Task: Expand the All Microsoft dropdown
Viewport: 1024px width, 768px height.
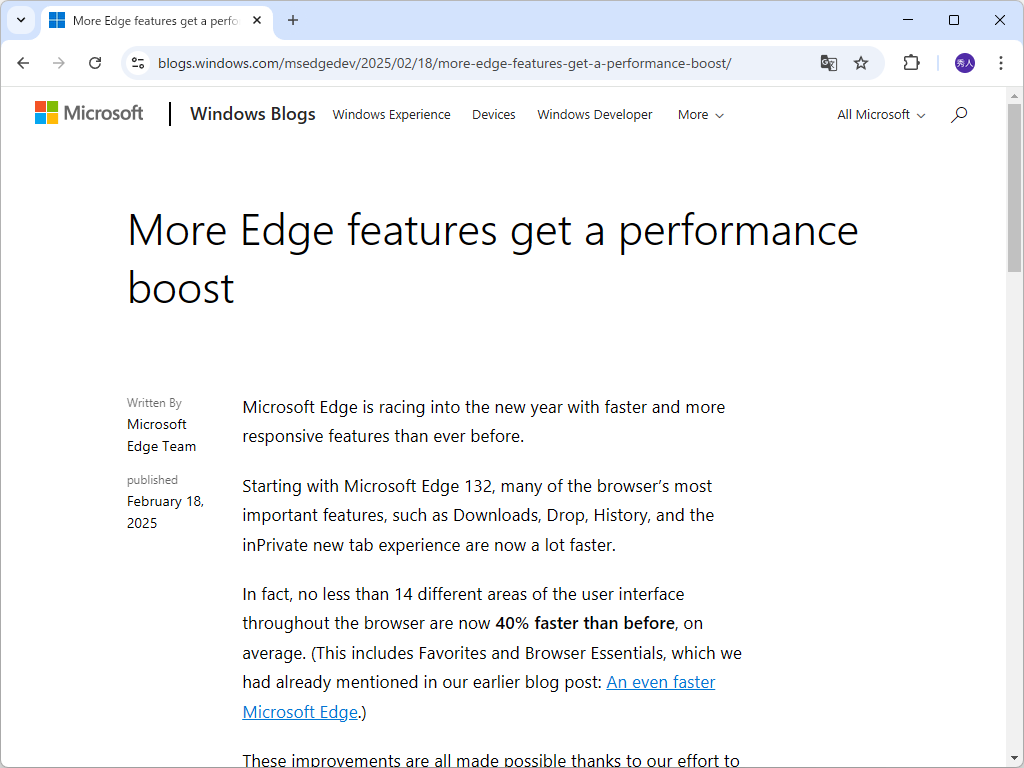Action: 879,114
